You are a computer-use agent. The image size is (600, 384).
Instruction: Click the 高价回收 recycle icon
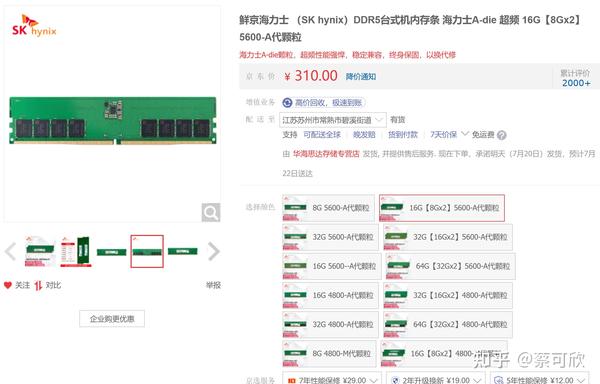coord(287,103)
